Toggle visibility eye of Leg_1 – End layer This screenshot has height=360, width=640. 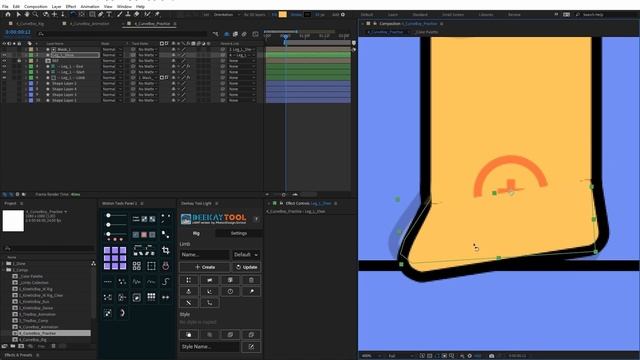click(4, 66)
